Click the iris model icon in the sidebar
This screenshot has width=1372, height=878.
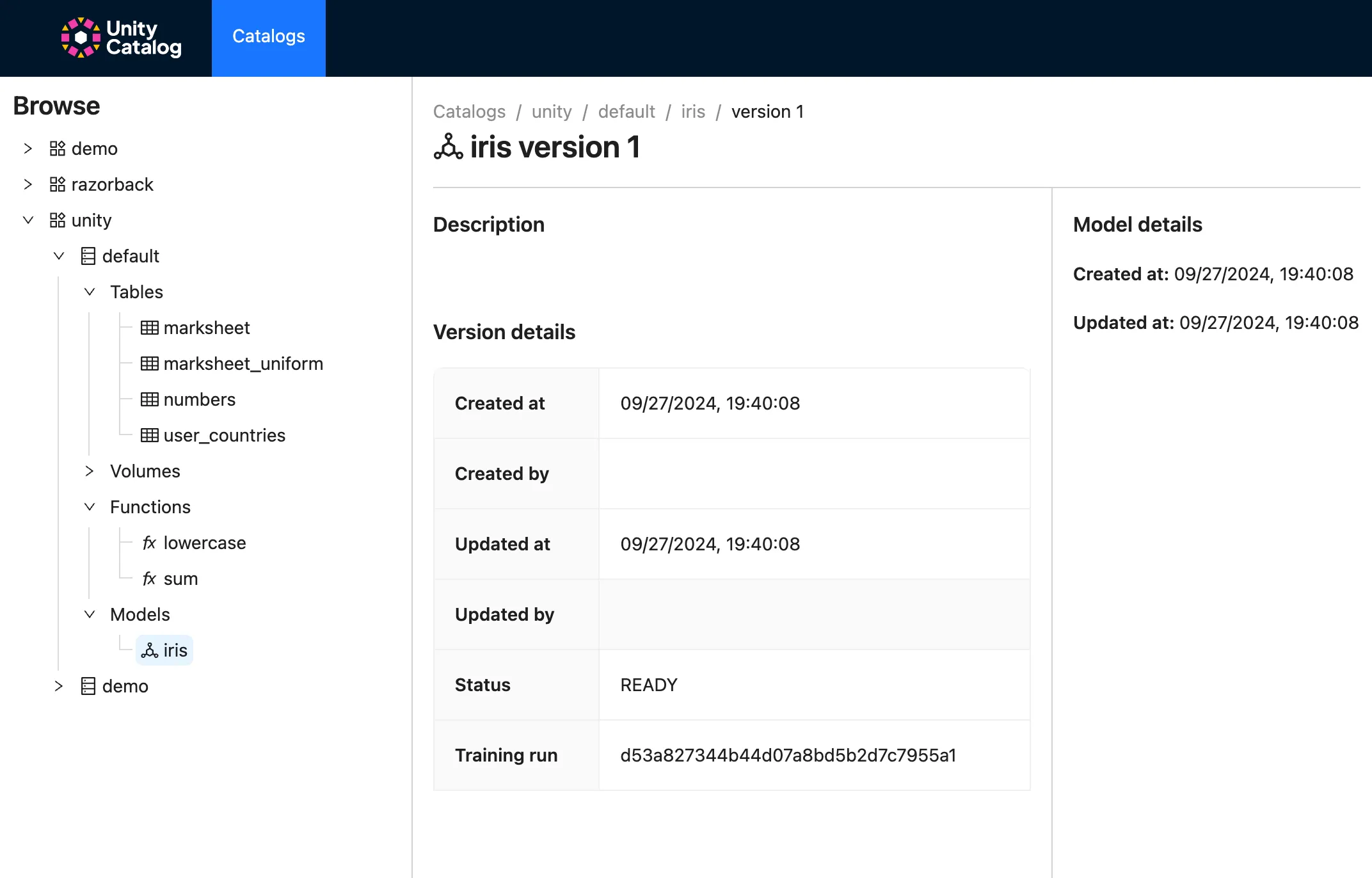pyautogui.click(x=150, y=650)
